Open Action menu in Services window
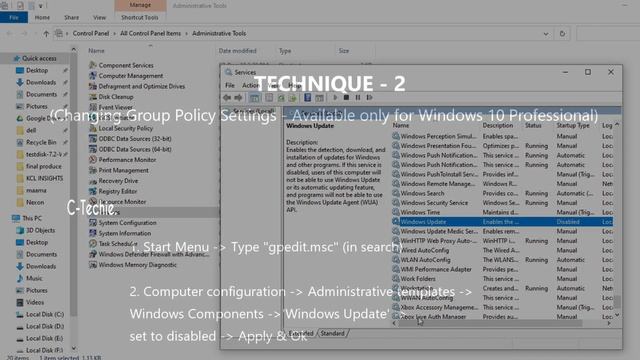Image resolution: width=640 pixels, height=360 pixels. (x=250, y=85)
